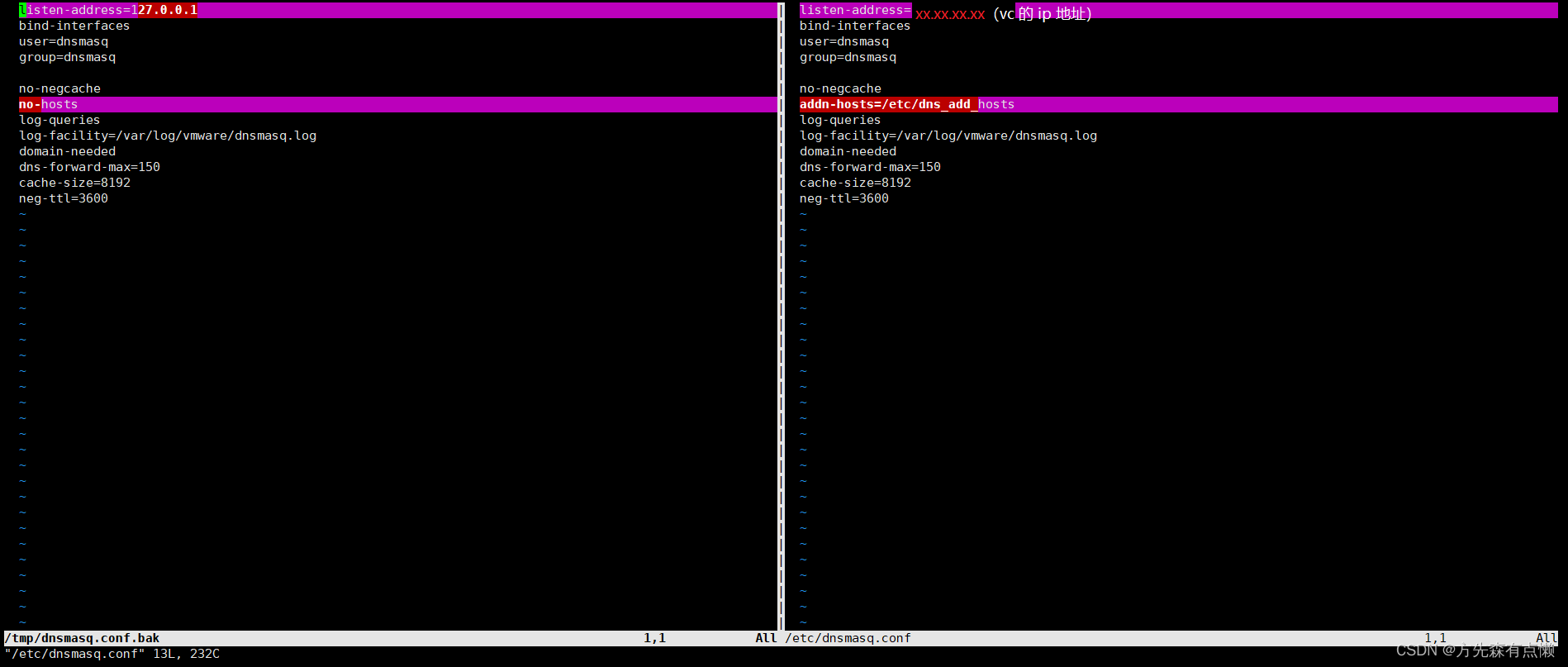Viewport: 1568px width, 667px height.
Task: Click addn-hosts=/etc/dns_add_hosts line
Action: (x=1179, y=104)
